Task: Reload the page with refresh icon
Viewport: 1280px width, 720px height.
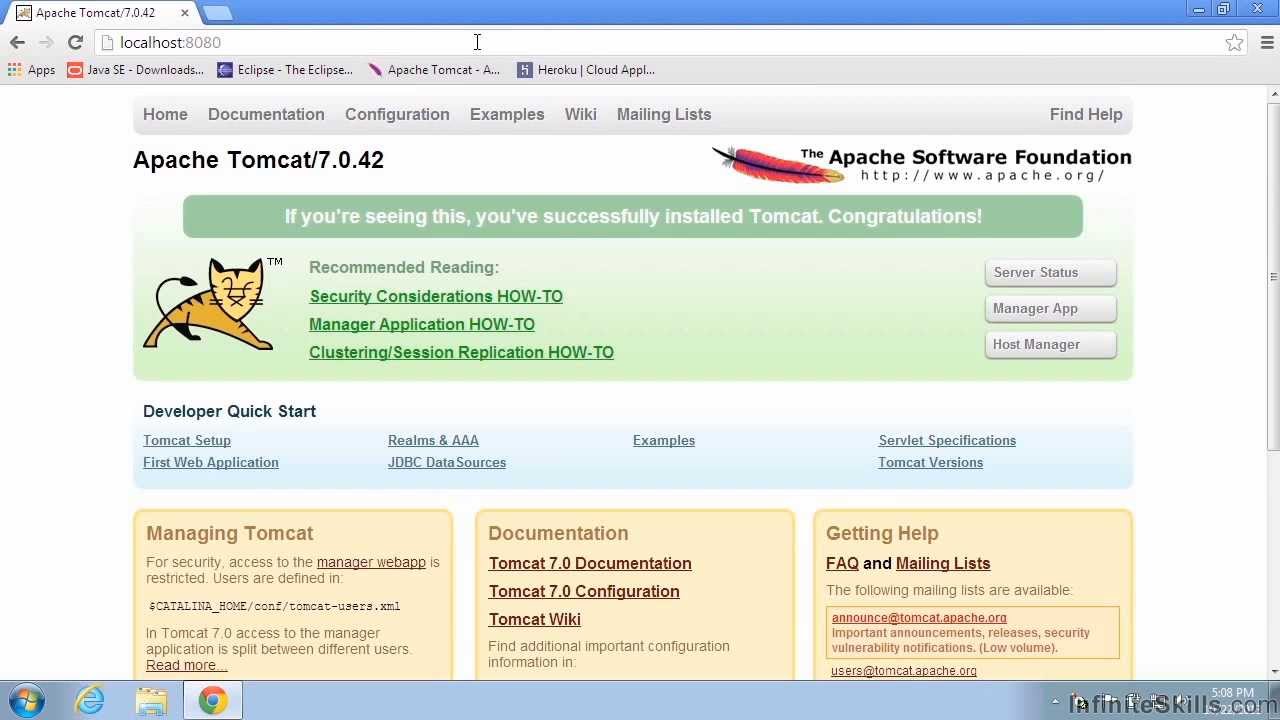Action: click(x=75, y=42)
